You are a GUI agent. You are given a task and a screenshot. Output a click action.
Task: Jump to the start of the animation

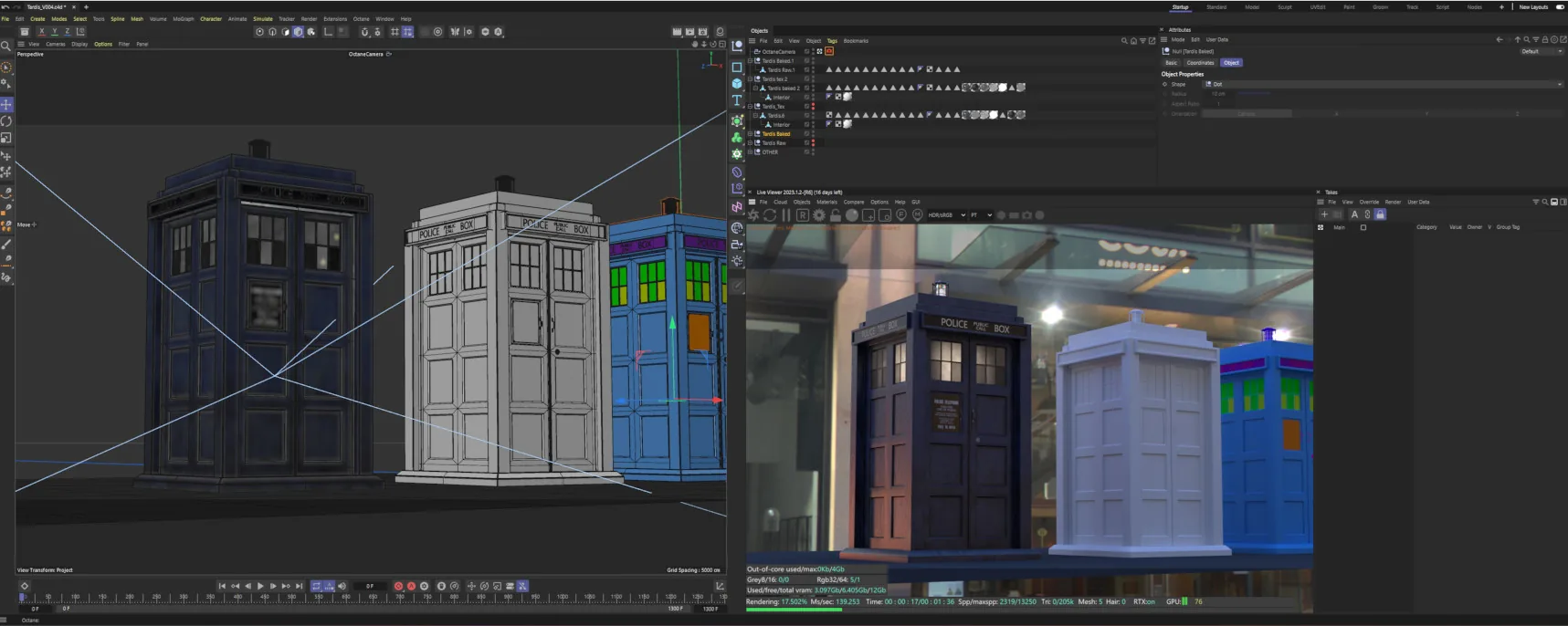(222, 586)
